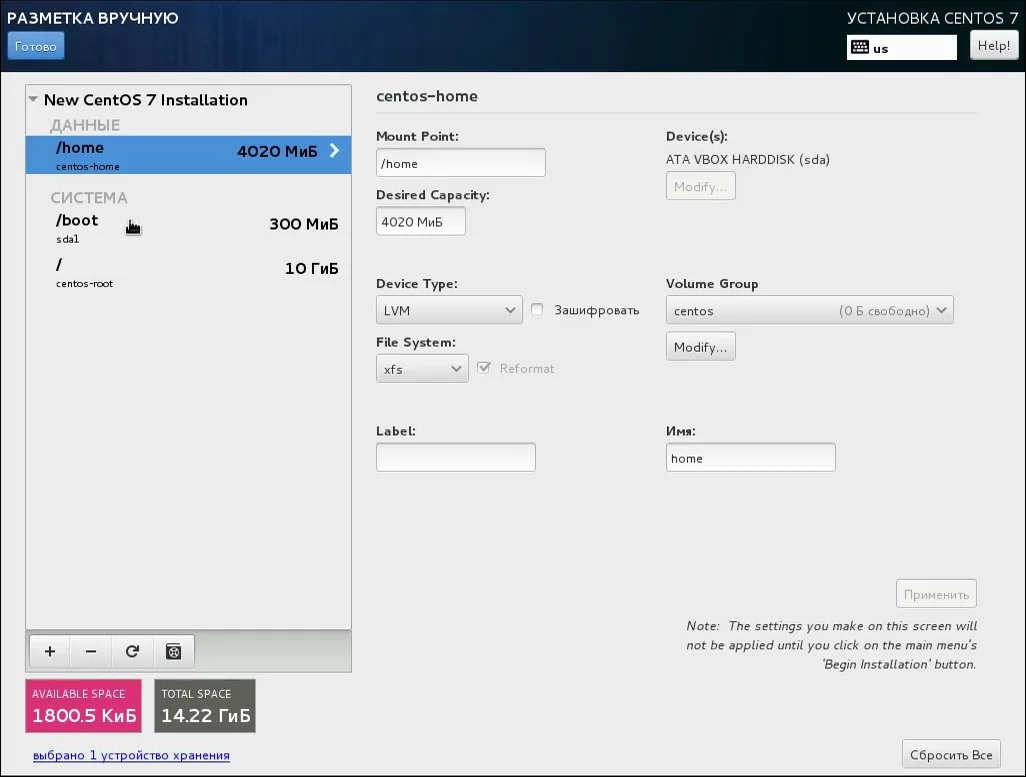Open the Help! button
This screenshot has height=777, width=1026.
point(994,45)
